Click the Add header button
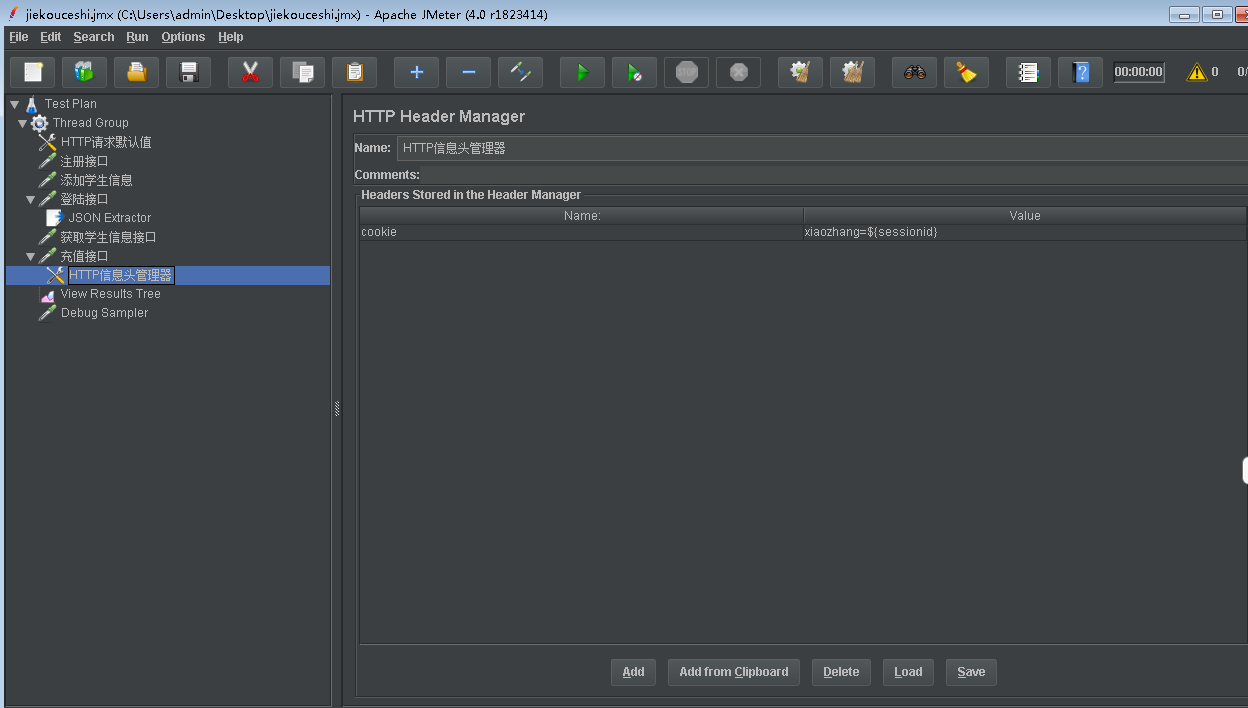1248x708 pixels. pos(633,672)
